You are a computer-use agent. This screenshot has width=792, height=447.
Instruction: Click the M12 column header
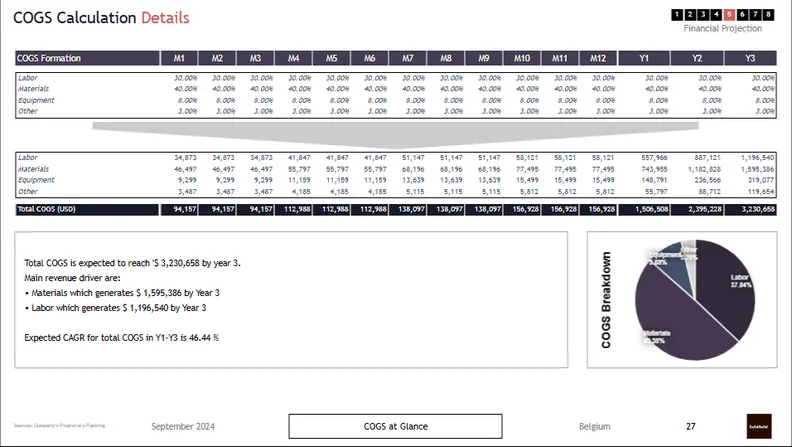point(598,58)
